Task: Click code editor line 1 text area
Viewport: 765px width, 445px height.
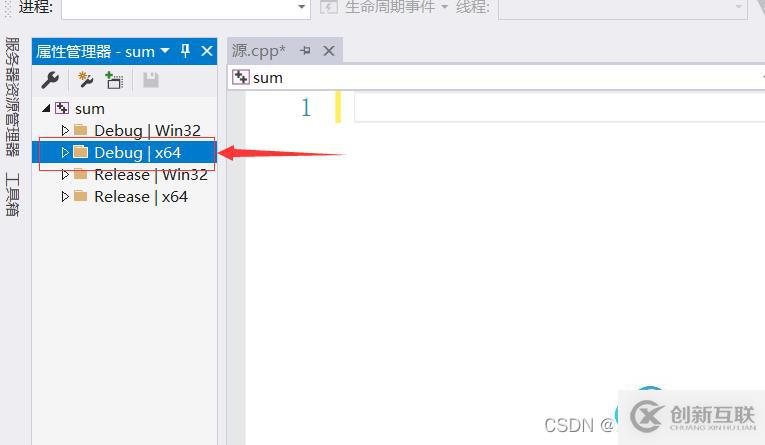Action: coord(559,107)
